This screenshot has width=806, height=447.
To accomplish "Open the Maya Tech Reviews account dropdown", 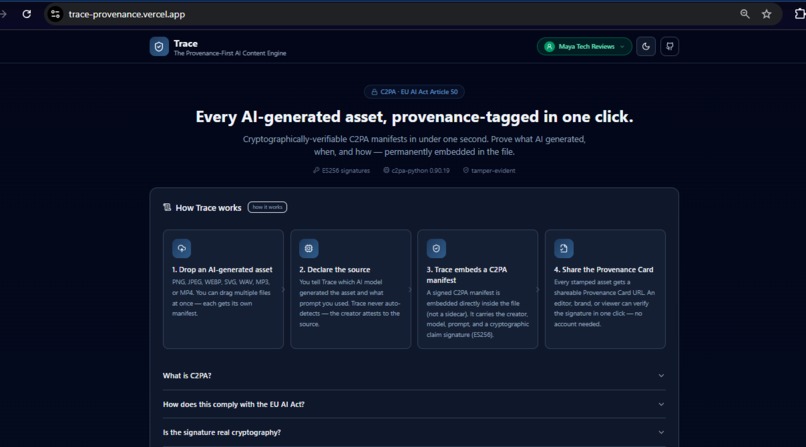I will 584,46.
